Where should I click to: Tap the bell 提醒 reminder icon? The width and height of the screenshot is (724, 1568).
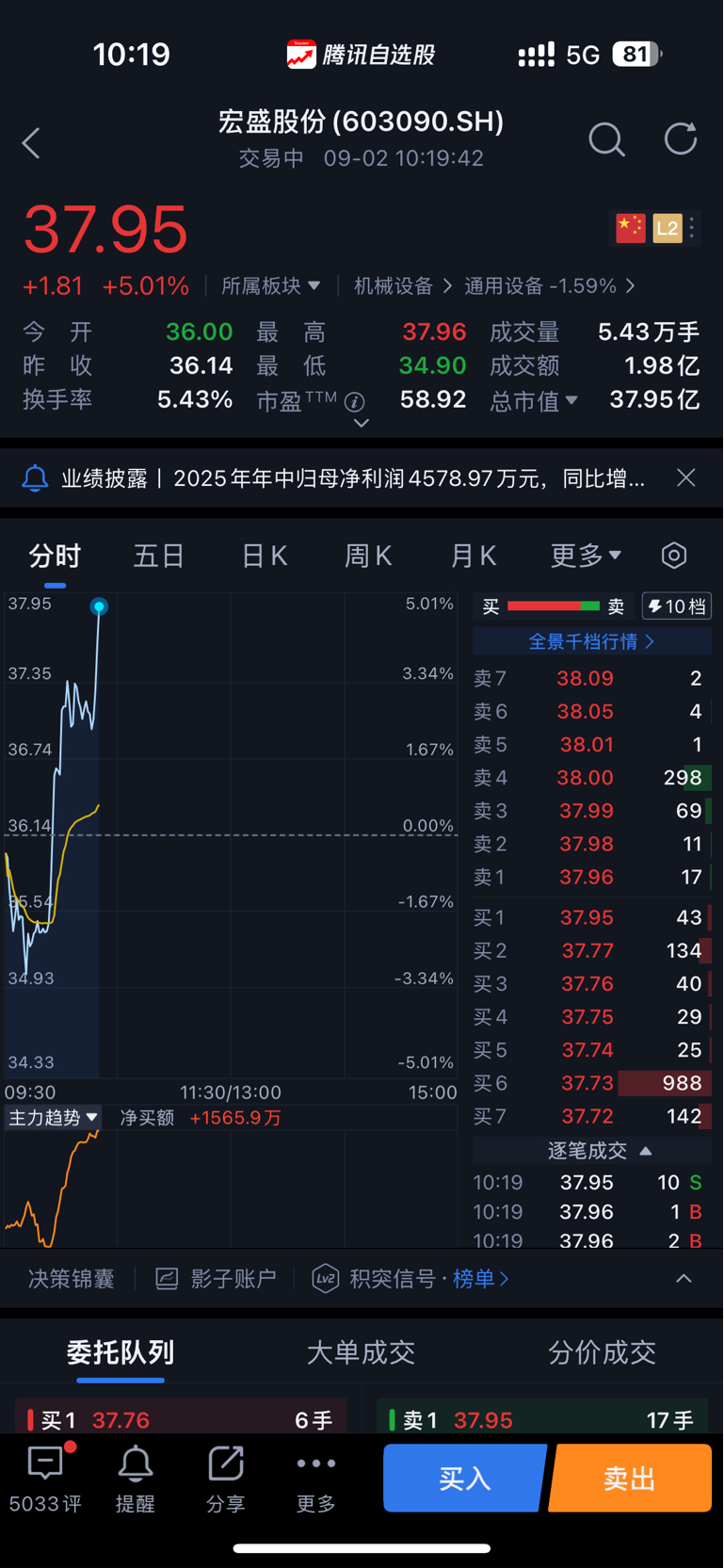tap(135, 1477)
